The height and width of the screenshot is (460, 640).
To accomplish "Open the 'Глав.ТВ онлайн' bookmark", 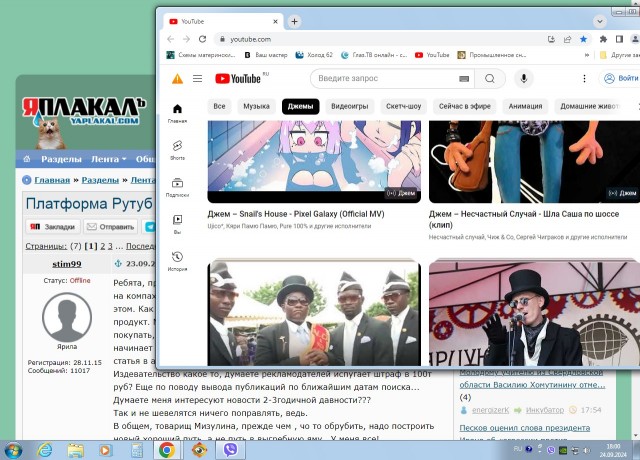I will (374, 55).
